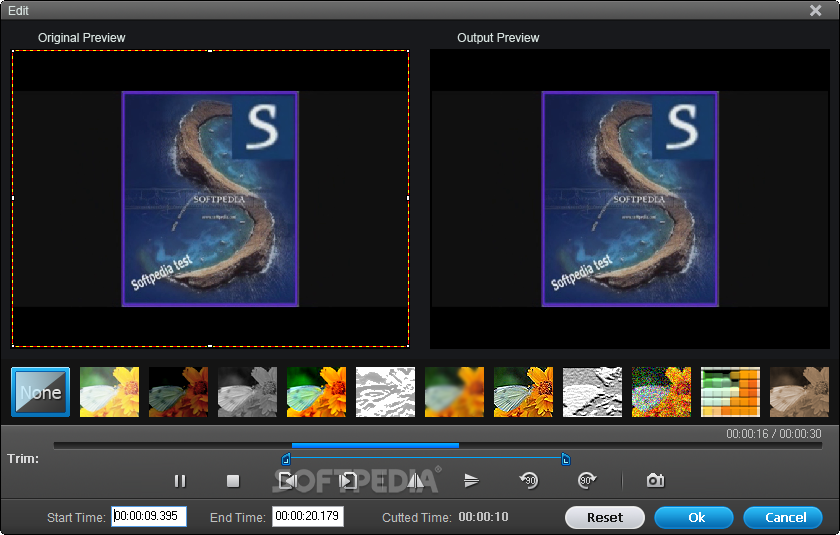Stop the video playback
Viewport: 840px width, 535px height.
[x=233, y=481]
